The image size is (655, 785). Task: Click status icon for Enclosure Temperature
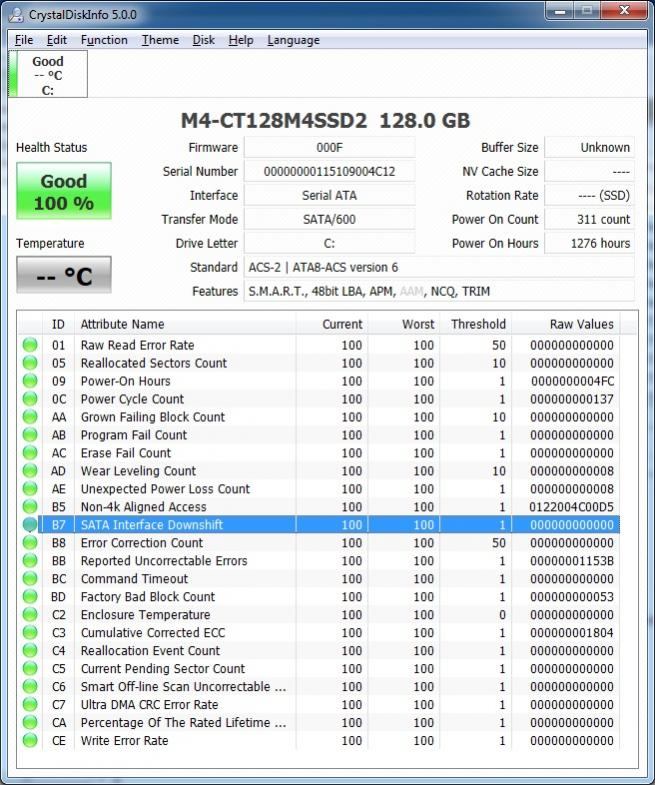pos(30,615)
